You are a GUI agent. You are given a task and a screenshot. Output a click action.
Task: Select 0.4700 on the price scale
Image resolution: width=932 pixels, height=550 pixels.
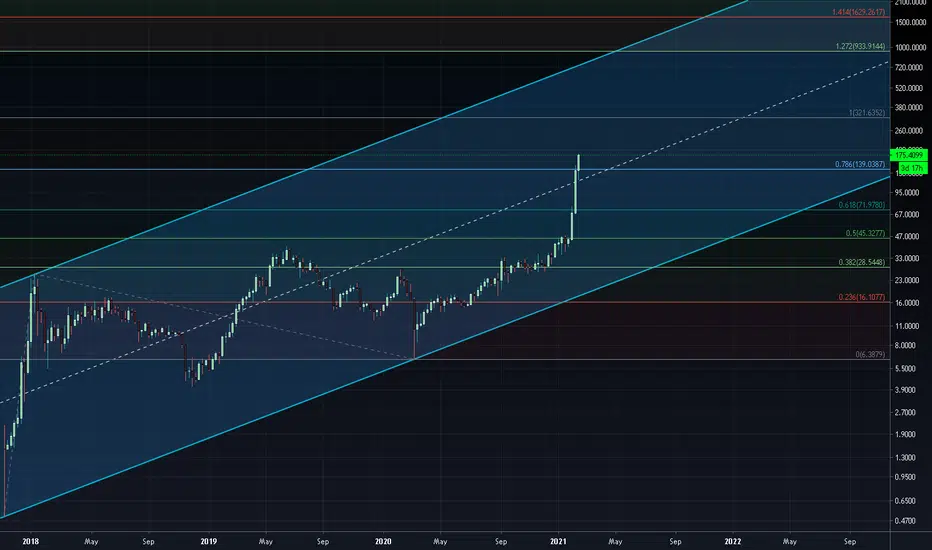[906, 521]
